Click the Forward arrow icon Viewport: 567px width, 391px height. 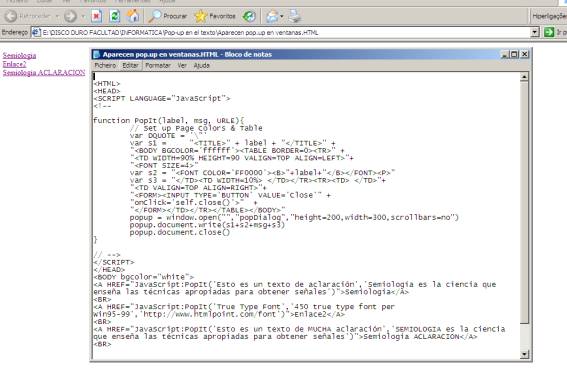click(70, 16)
